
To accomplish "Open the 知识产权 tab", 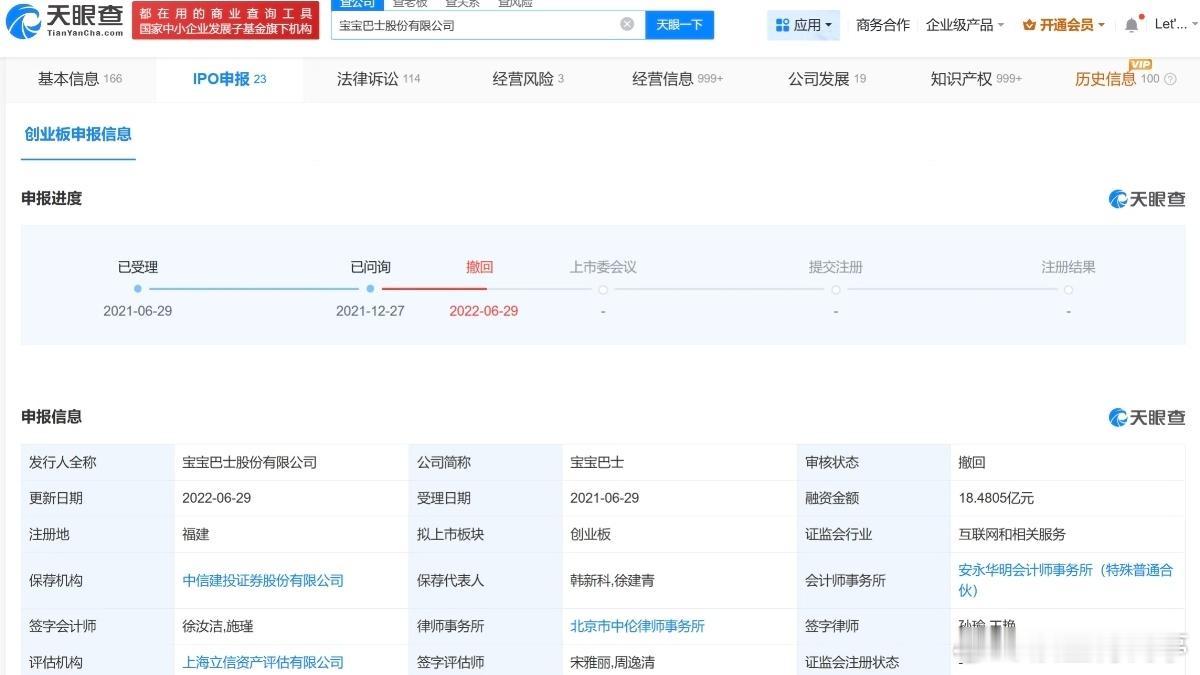I will (x=975, y=79).
